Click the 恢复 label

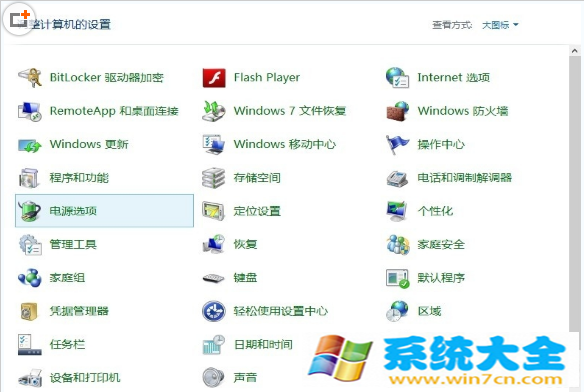[x=245, y=244]
